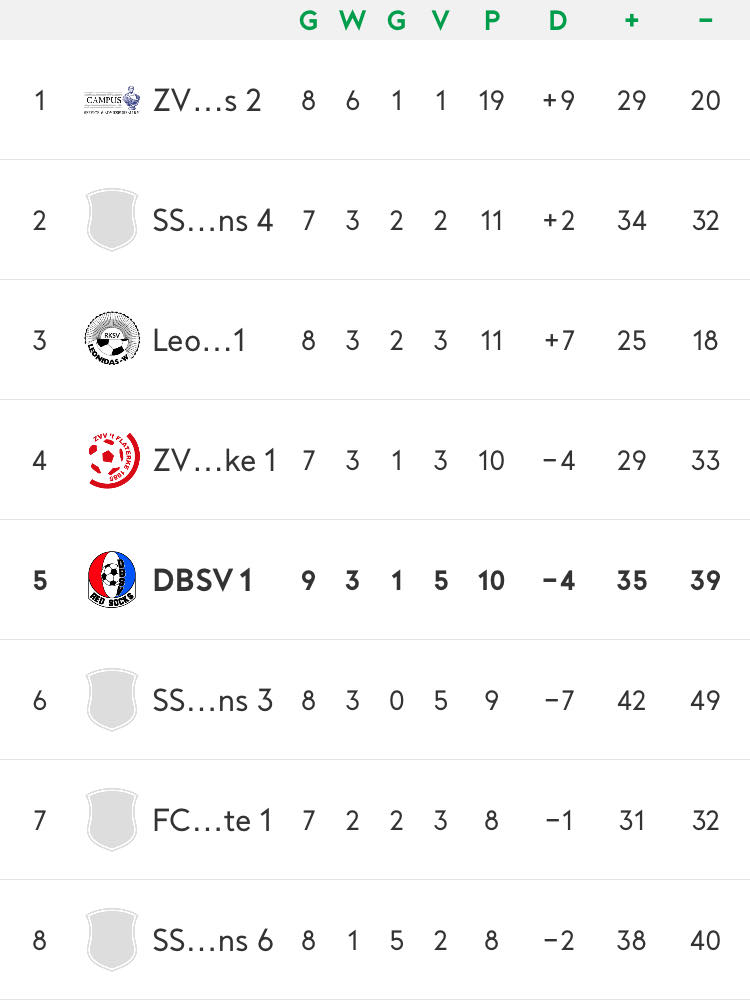750x1000 pixels.
Task: Click the placeholder shield for SS…ns 4
Action: point(112,219)
